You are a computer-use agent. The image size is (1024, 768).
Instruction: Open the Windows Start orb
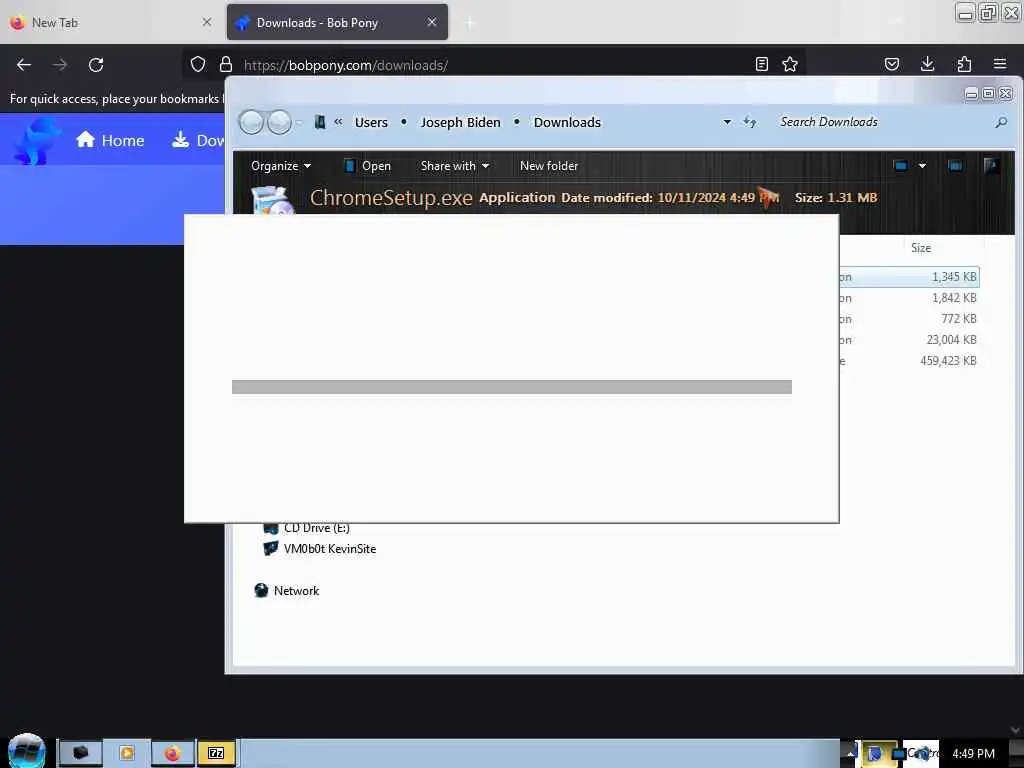pos(27,752)
